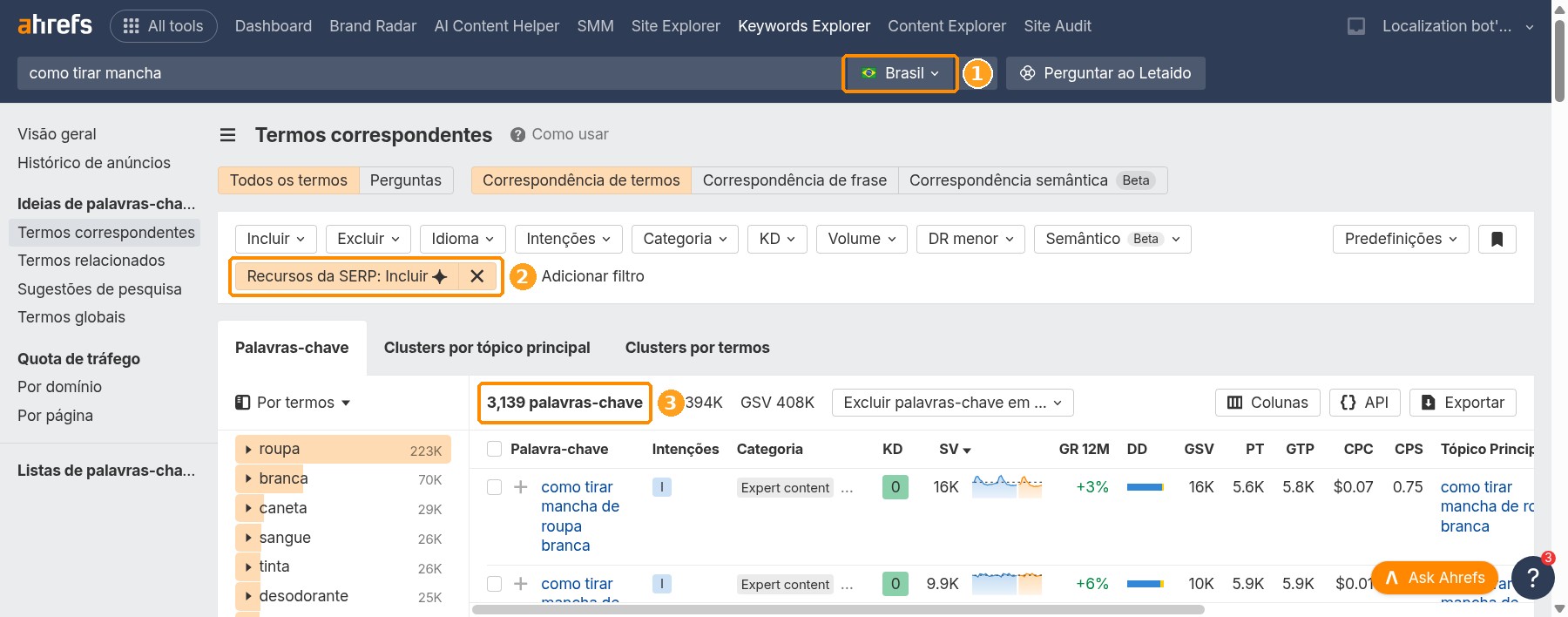Click the monitor icon in top bar
The image size is (1568, 617).
pos(1356,26)
